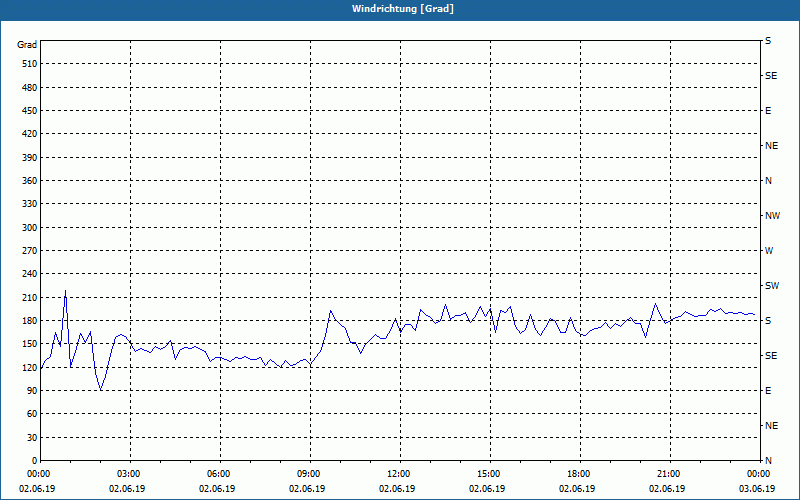Select the 150 y-axis value

[x=29, y=344]
